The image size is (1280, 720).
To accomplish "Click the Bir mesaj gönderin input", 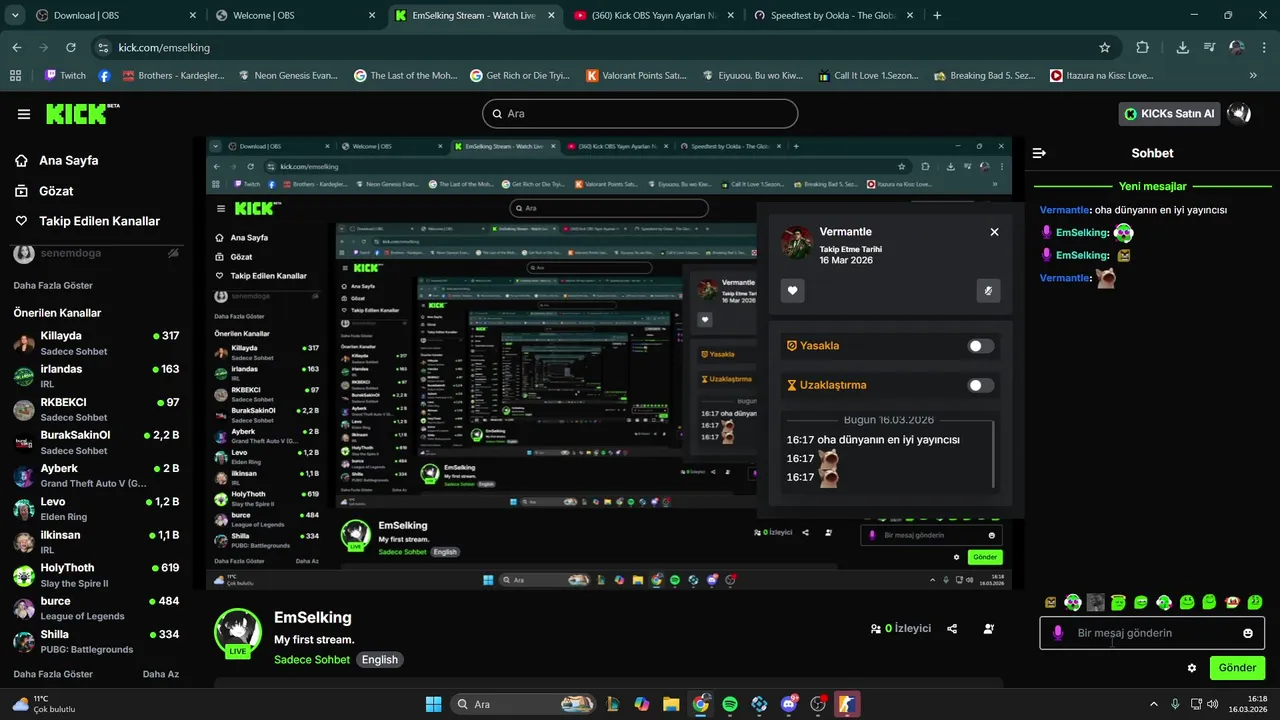I will coord(1152,633).
